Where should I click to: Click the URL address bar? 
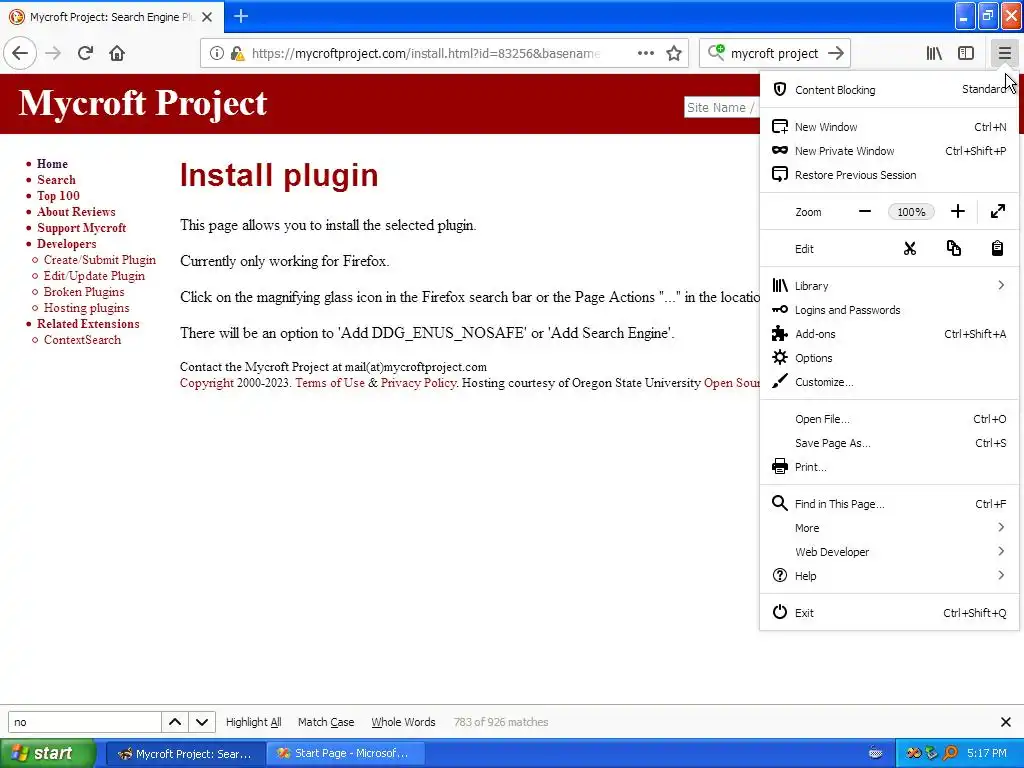tap(424, 54)
